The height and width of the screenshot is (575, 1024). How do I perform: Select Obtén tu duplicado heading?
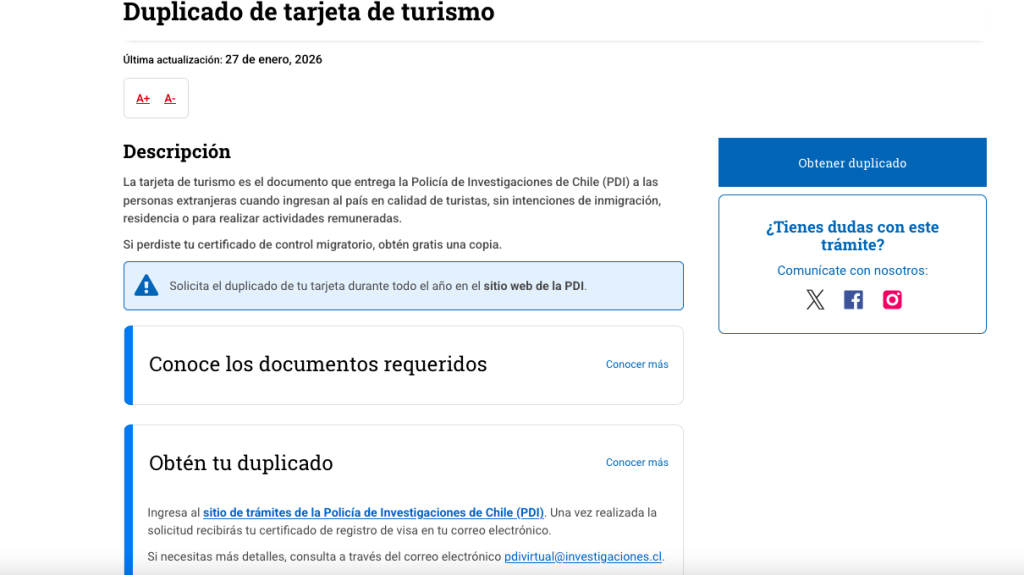pyautogui.click(x=241, y=463)
